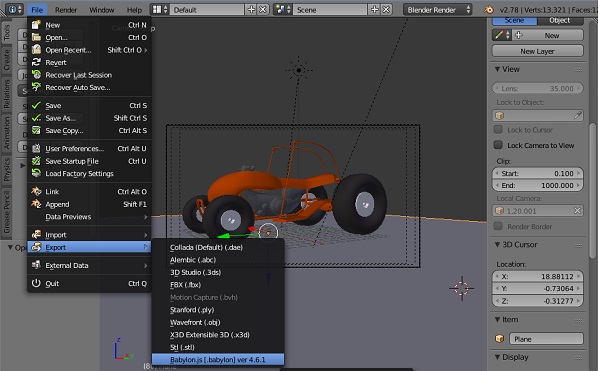The image size is (598, 371).
Task: Select the Scene toggle button
Action: (x=514, y=21)
